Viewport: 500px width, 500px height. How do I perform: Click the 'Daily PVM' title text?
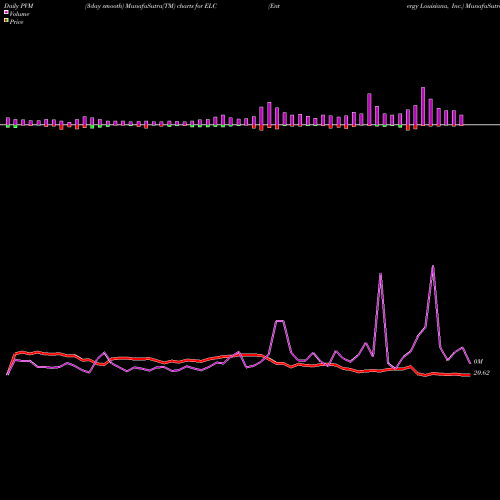19,6
